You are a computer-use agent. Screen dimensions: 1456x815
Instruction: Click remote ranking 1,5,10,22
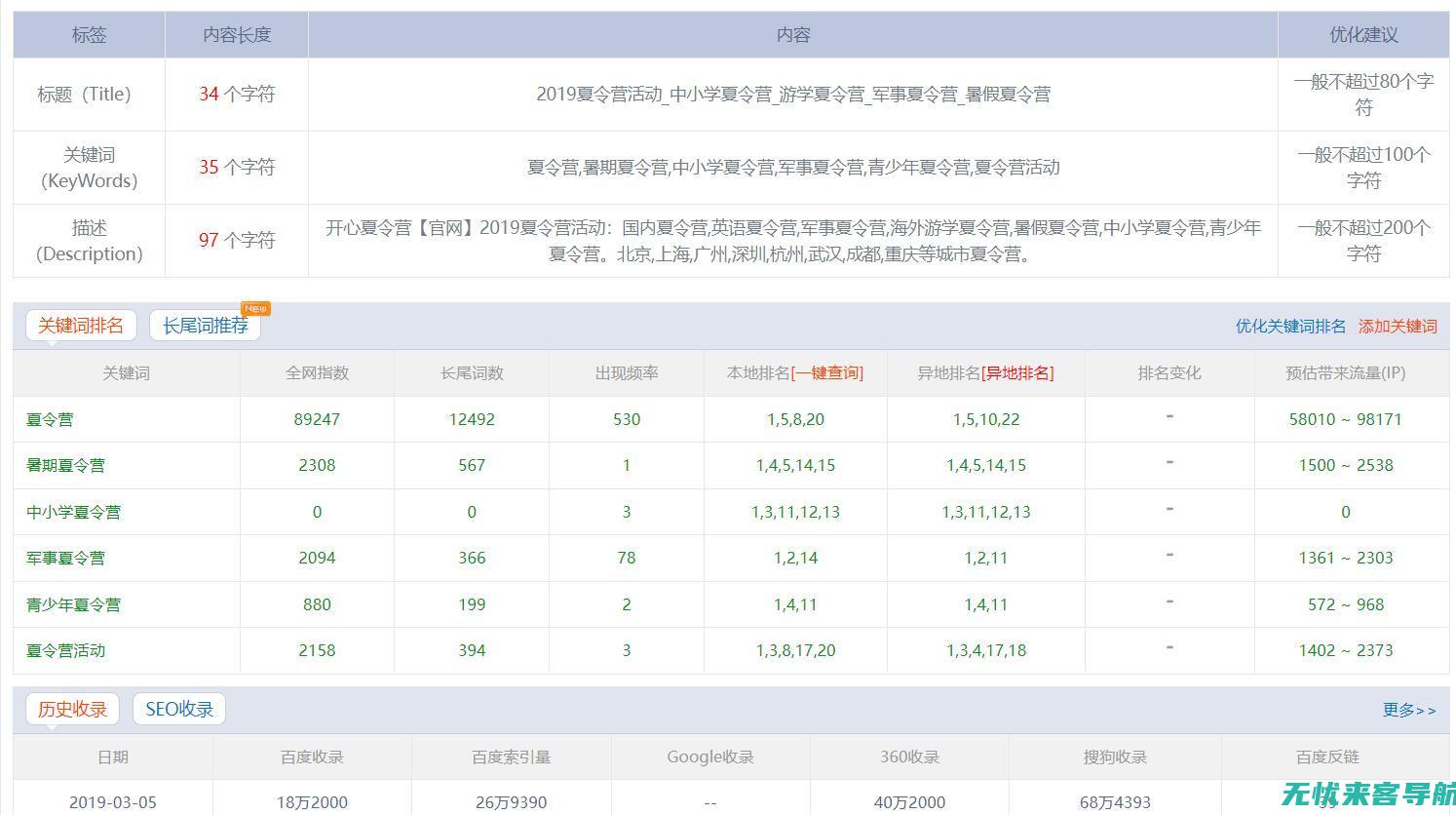click(986, 419)
